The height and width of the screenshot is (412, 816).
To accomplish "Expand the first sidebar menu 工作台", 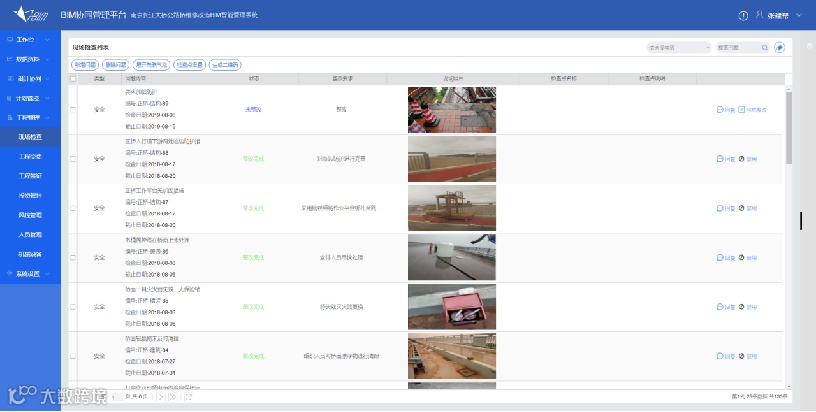I will (x=30, y=40).
